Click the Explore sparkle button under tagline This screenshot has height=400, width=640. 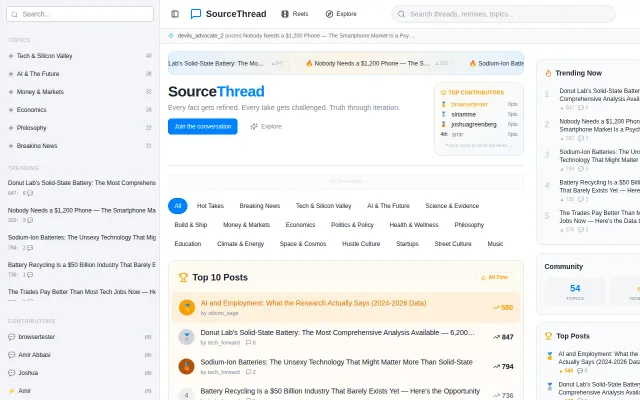266,126
